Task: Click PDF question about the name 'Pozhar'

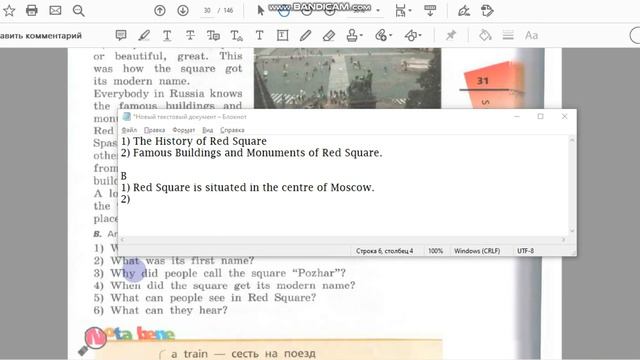Action: point(228,273)
